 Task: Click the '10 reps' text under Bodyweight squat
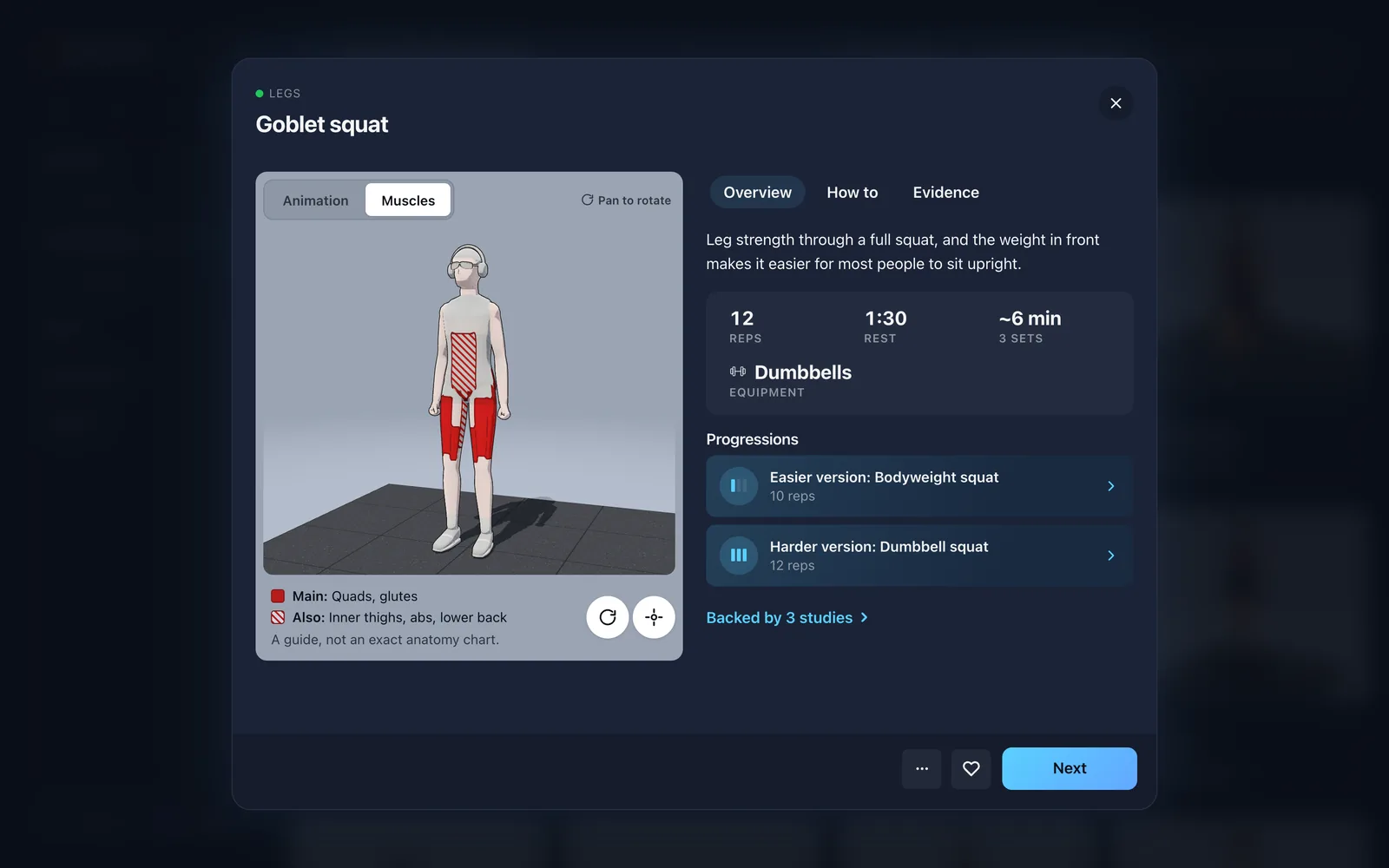pyautogui.click(x=793, y=496)
